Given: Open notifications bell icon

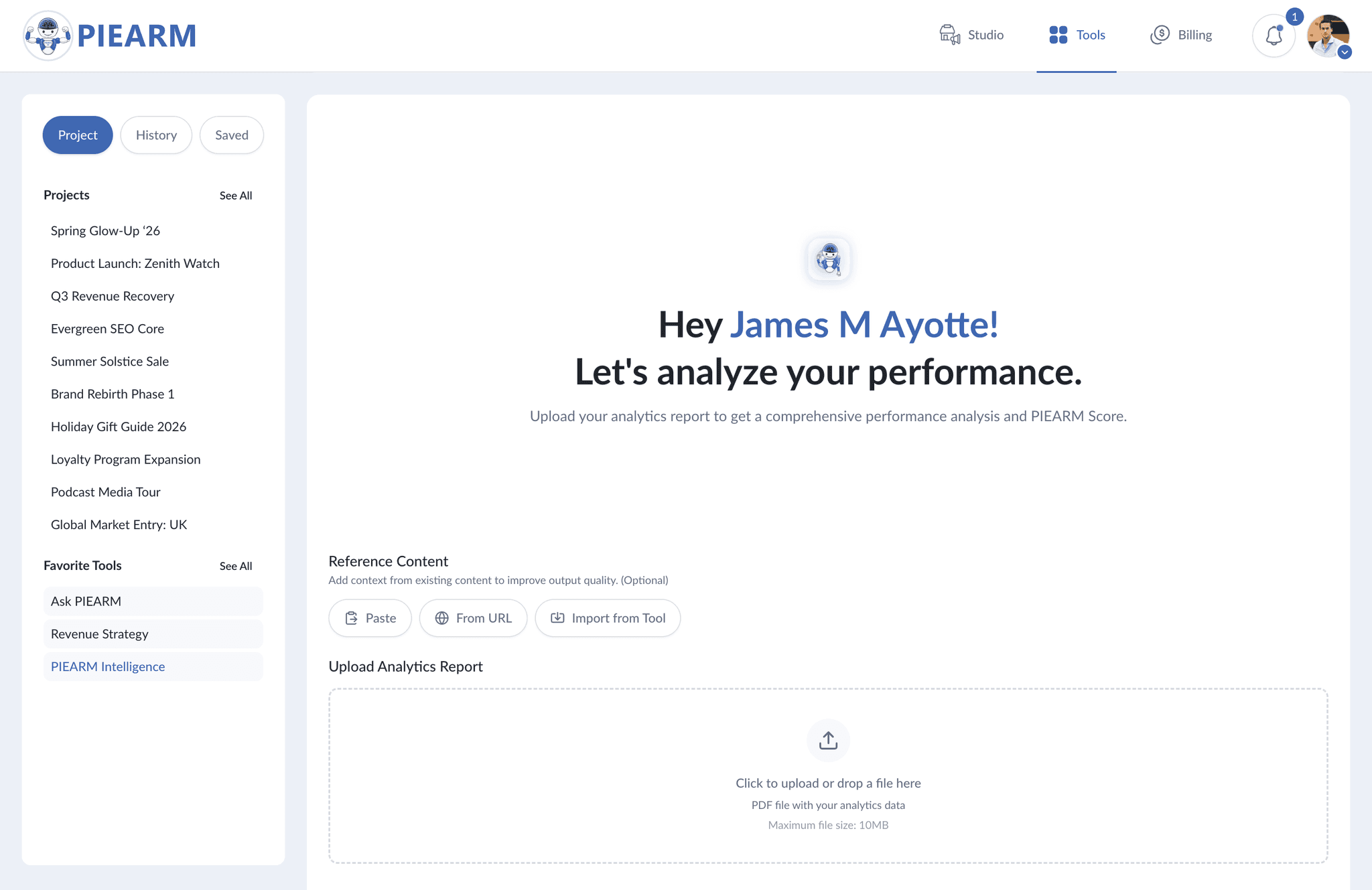Looking at the screenshot, I should tap(1274, 35).
